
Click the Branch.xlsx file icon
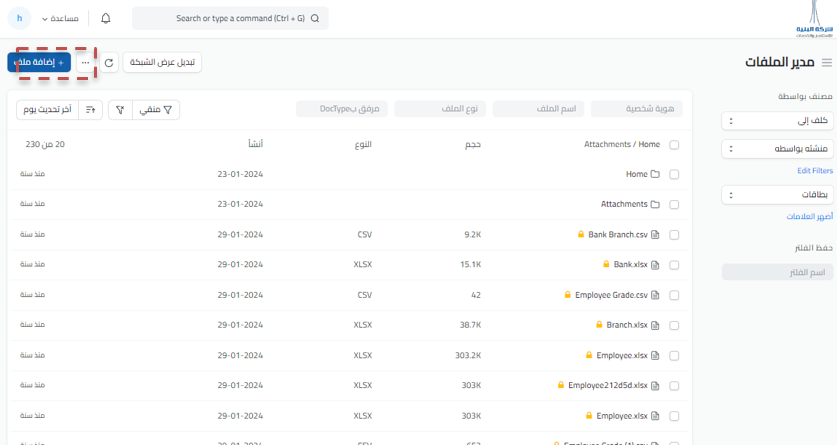[x=655, y=325]
